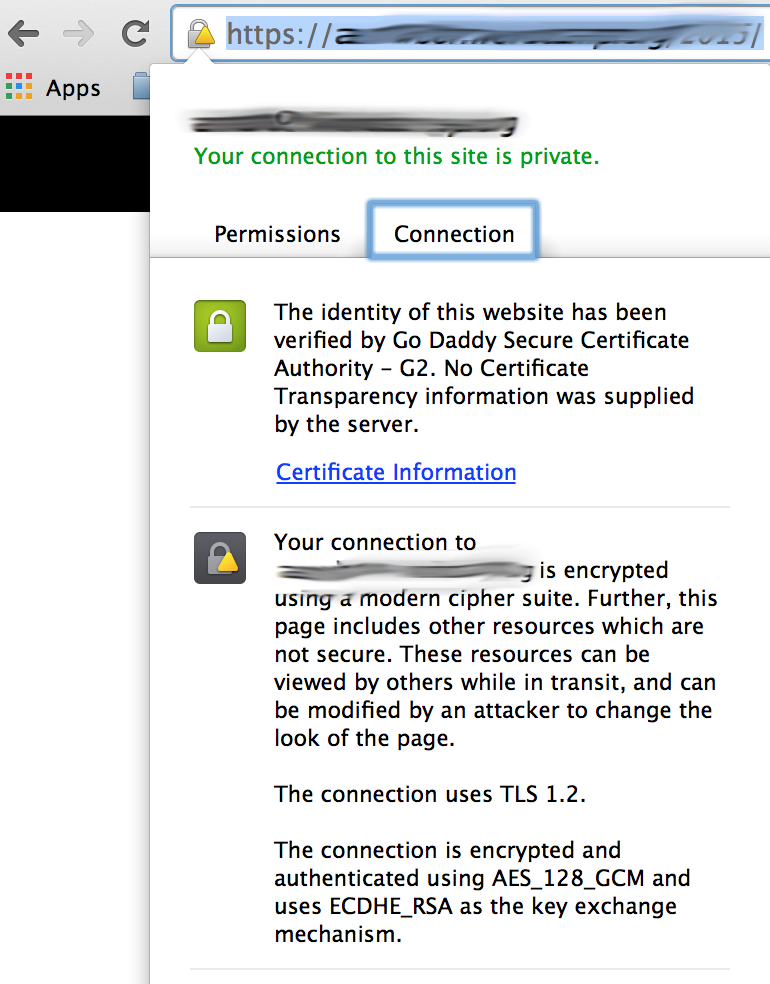This screenshot has width=770, height=984.
Task: Click the padlock warning icon in address bar
Action: [x=202, y=34]
